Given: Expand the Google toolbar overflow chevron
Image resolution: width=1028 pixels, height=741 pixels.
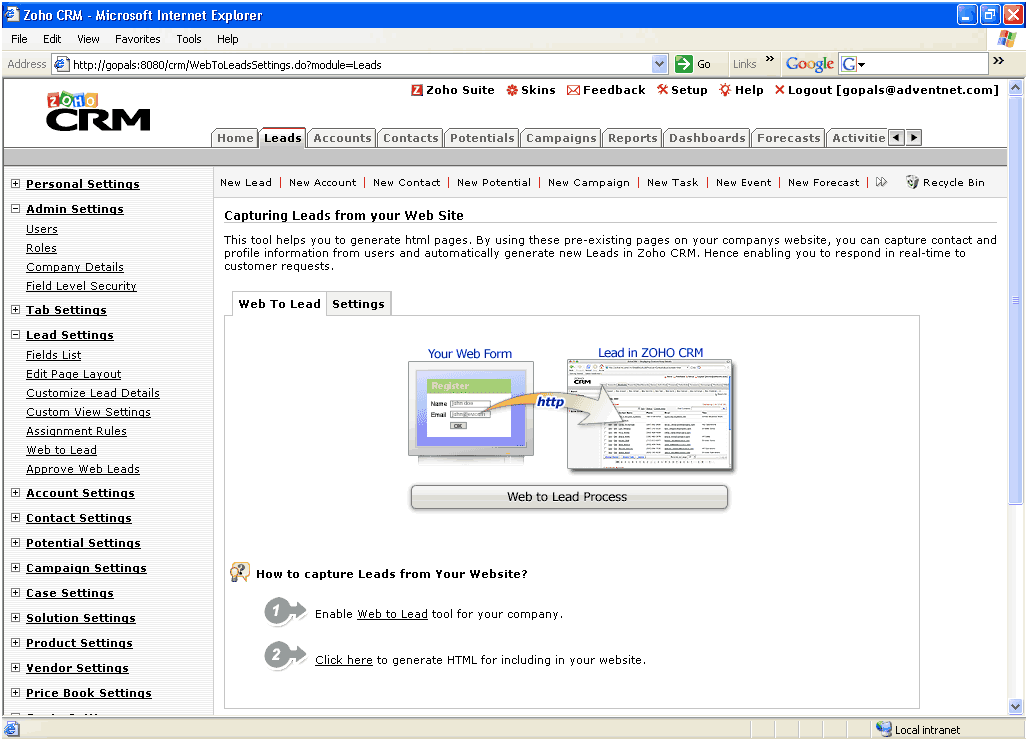Looking at the screenshot, I should [998, 60].
